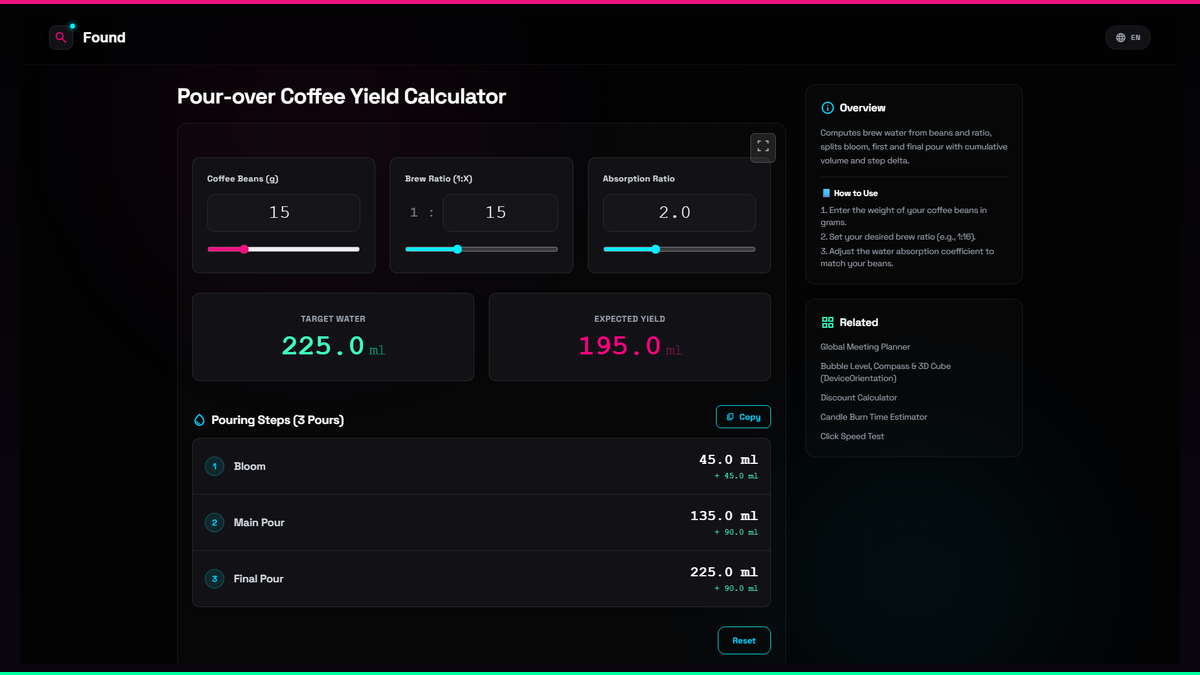Image resolution: width=1200 pixels, height=675 pixels.
Task: Click the step 3 Final Pour number badge
Action: [x=214, y=578]
